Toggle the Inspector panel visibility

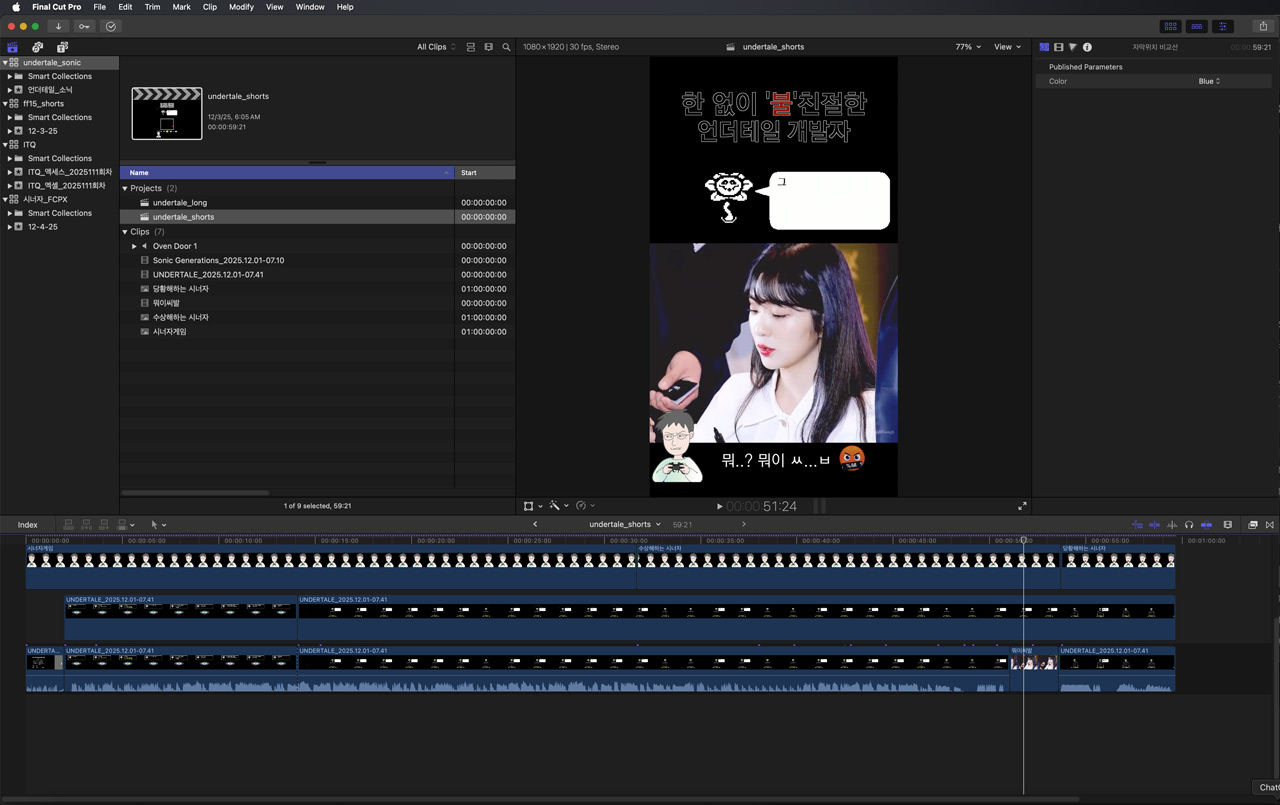tap(1222, 26)
